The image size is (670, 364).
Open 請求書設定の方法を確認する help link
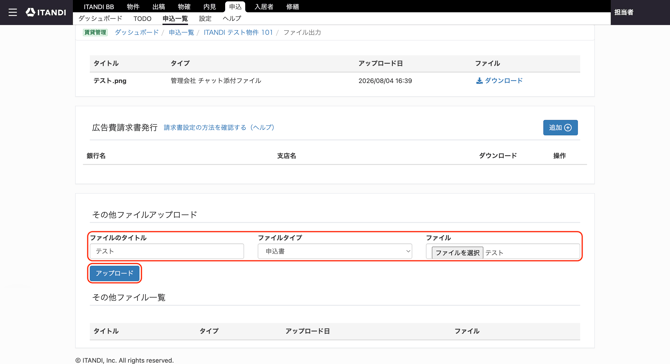coord(219,127)
